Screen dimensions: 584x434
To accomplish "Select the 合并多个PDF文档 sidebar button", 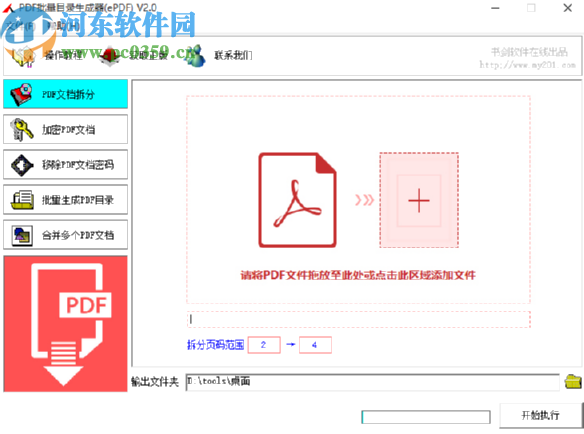I will pos(66,235).
